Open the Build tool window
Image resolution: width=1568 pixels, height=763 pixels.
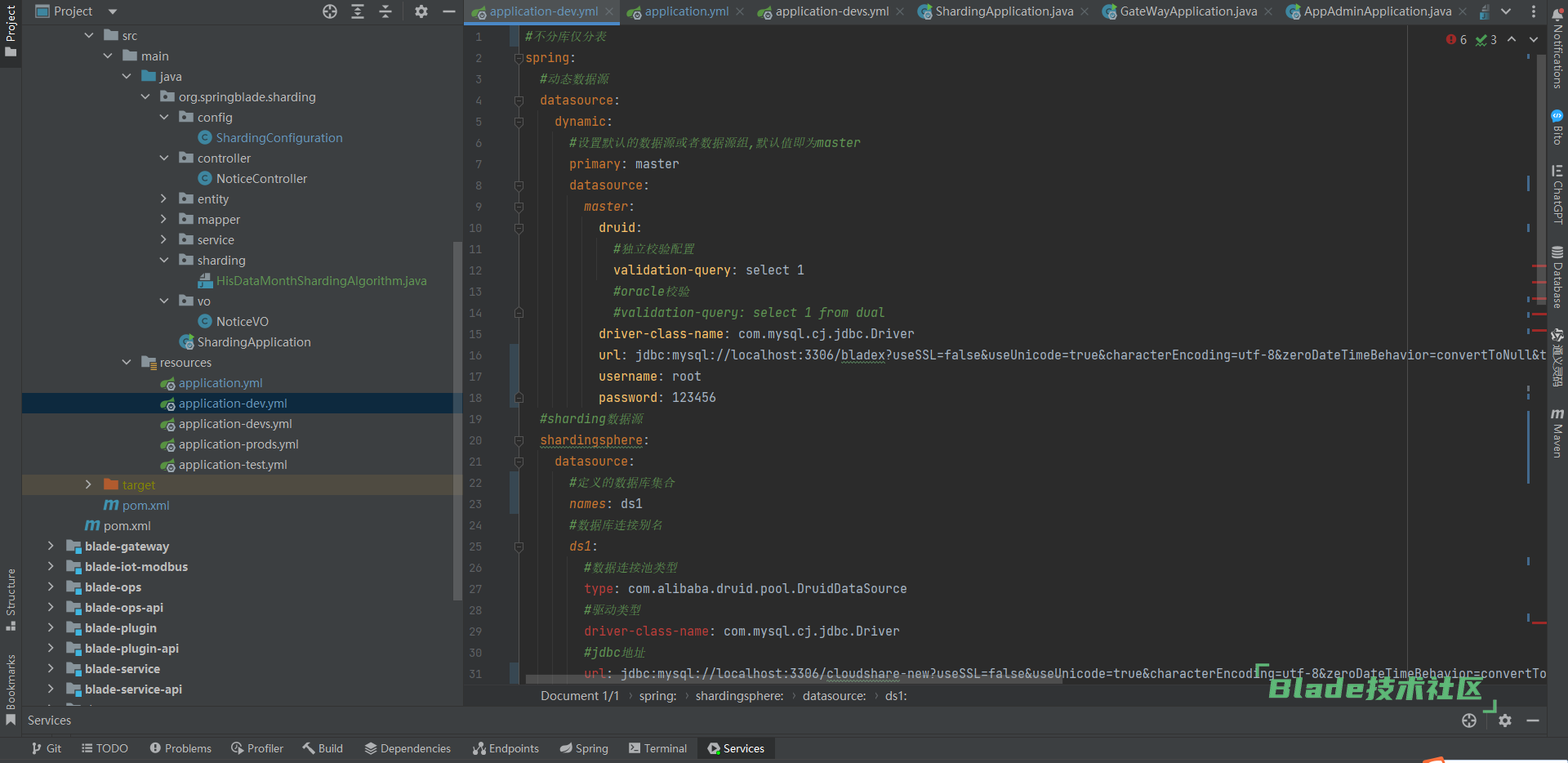(x=323, y=748)
